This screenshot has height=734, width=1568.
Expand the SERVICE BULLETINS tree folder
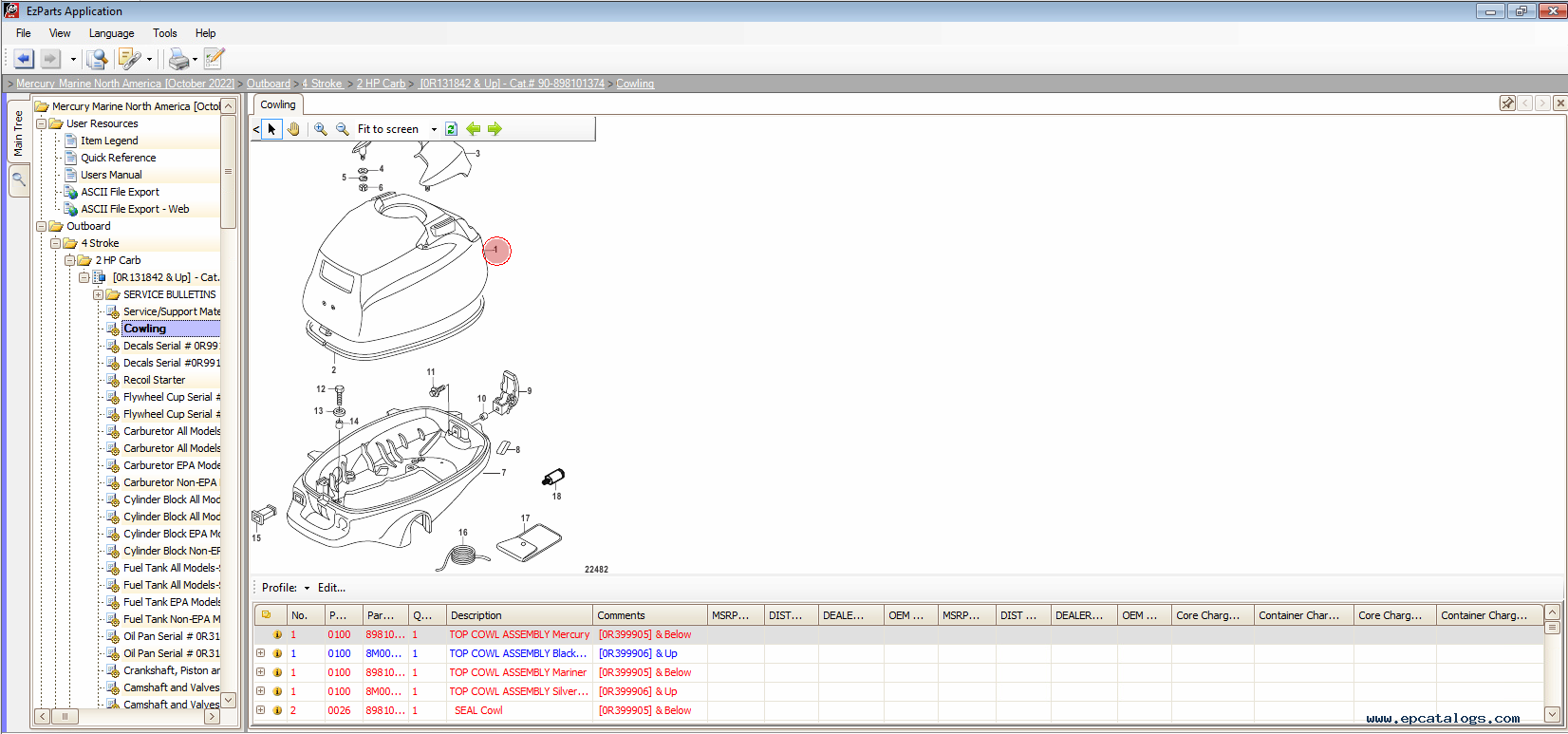pos(98,294)
